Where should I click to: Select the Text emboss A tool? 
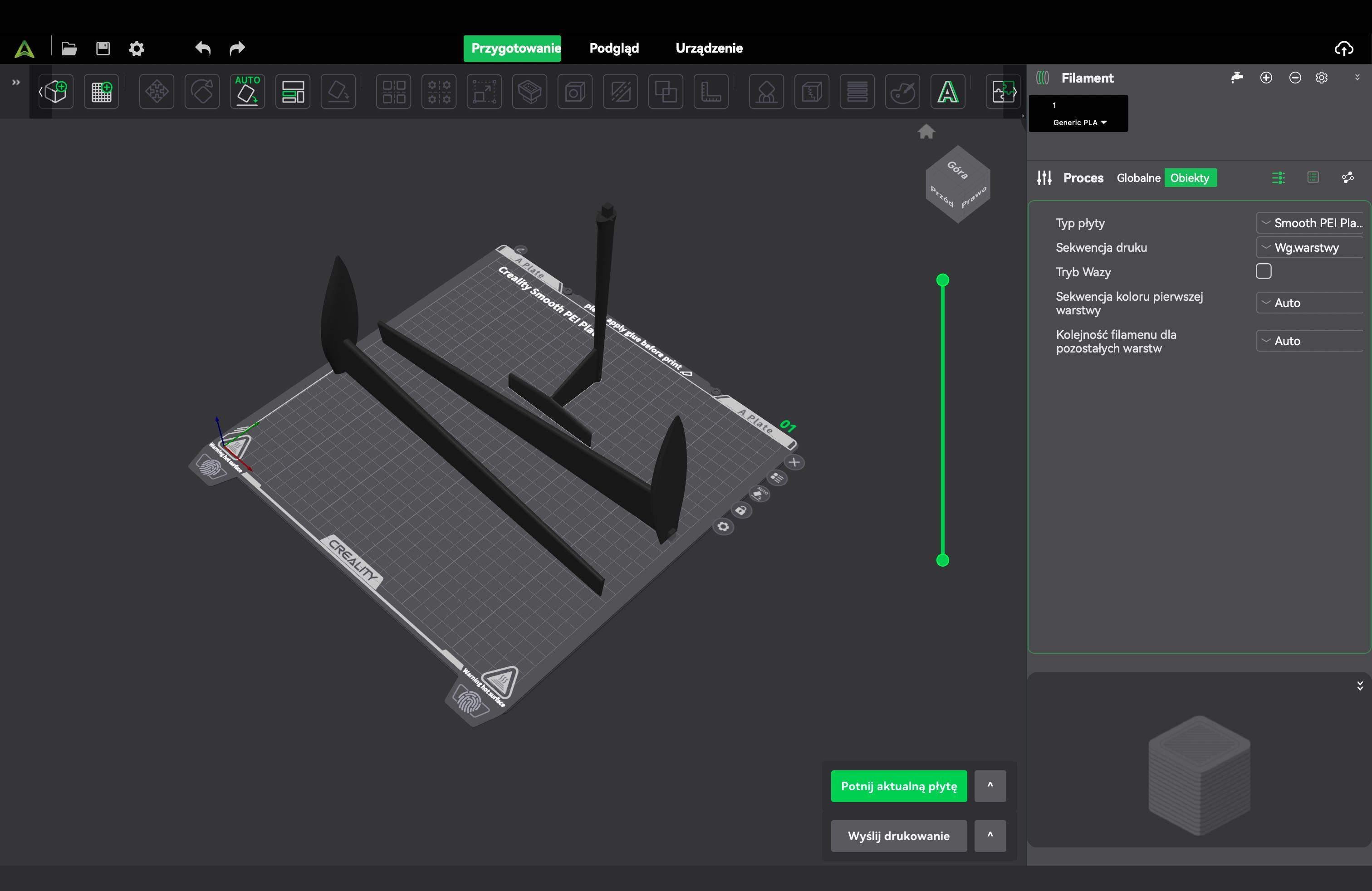tap(948, 92)
